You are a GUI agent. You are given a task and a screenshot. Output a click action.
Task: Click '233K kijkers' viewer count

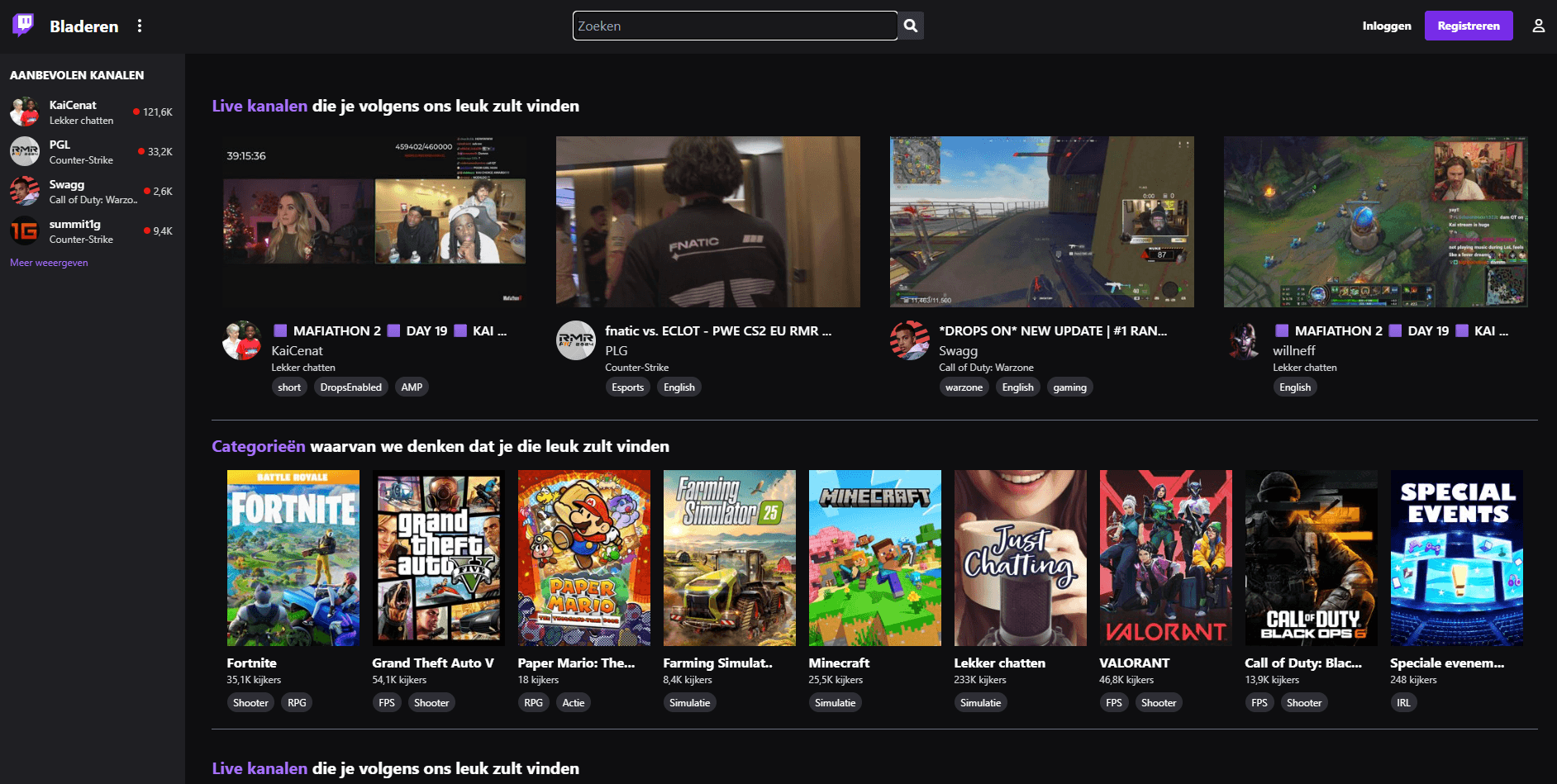pyautogui.click(x=980, y=680)
